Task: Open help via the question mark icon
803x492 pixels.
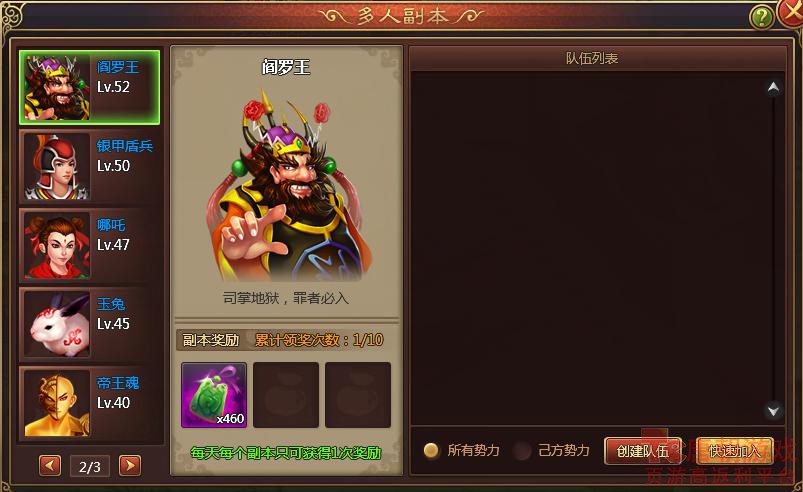Action: 762,17
